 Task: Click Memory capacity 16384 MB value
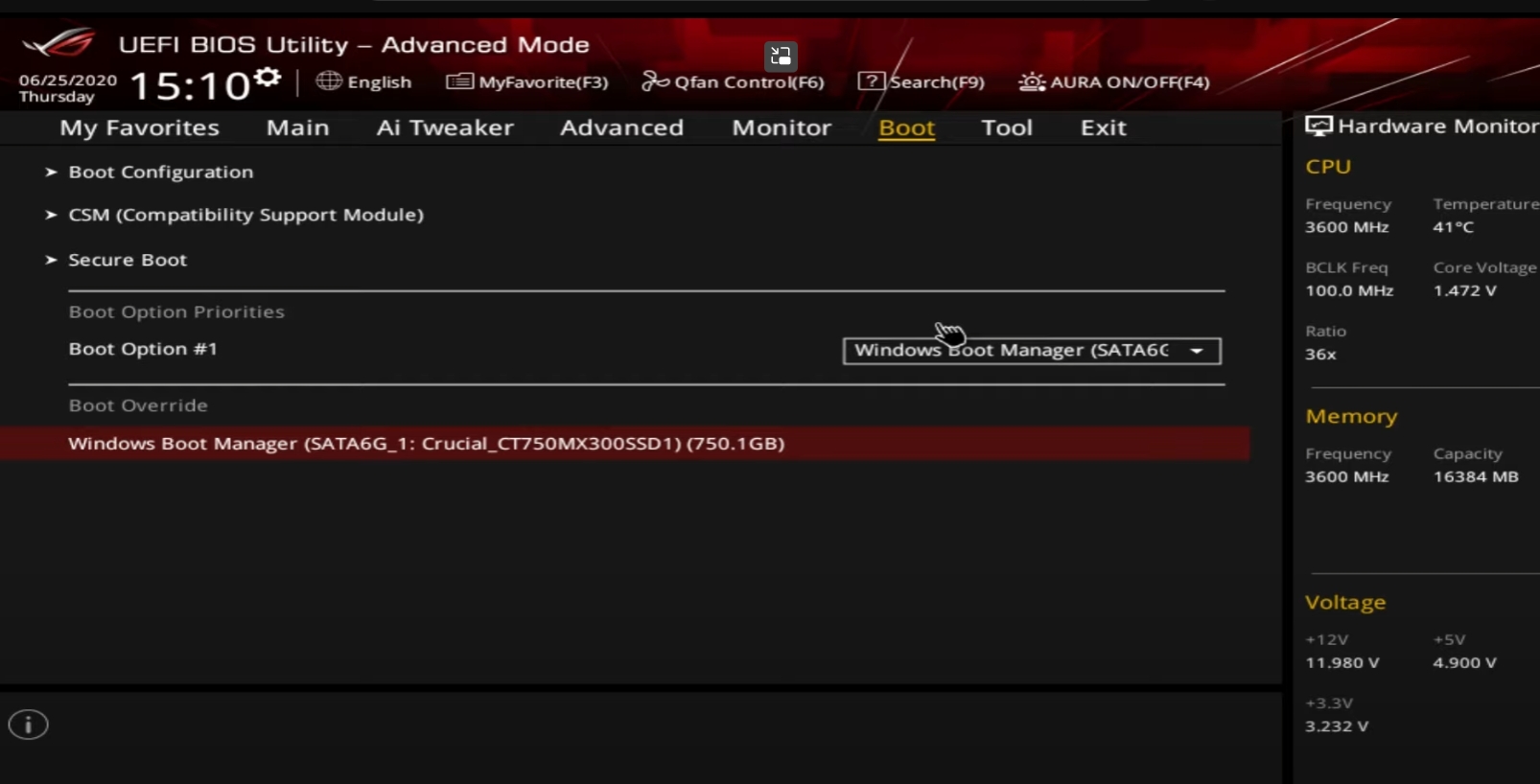pos(1476,476)
